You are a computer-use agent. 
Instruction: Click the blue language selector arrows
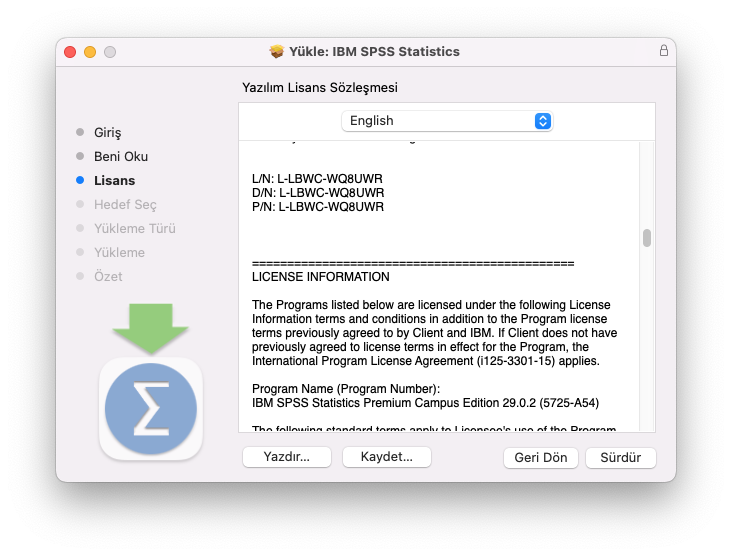[x=542, y=121]
